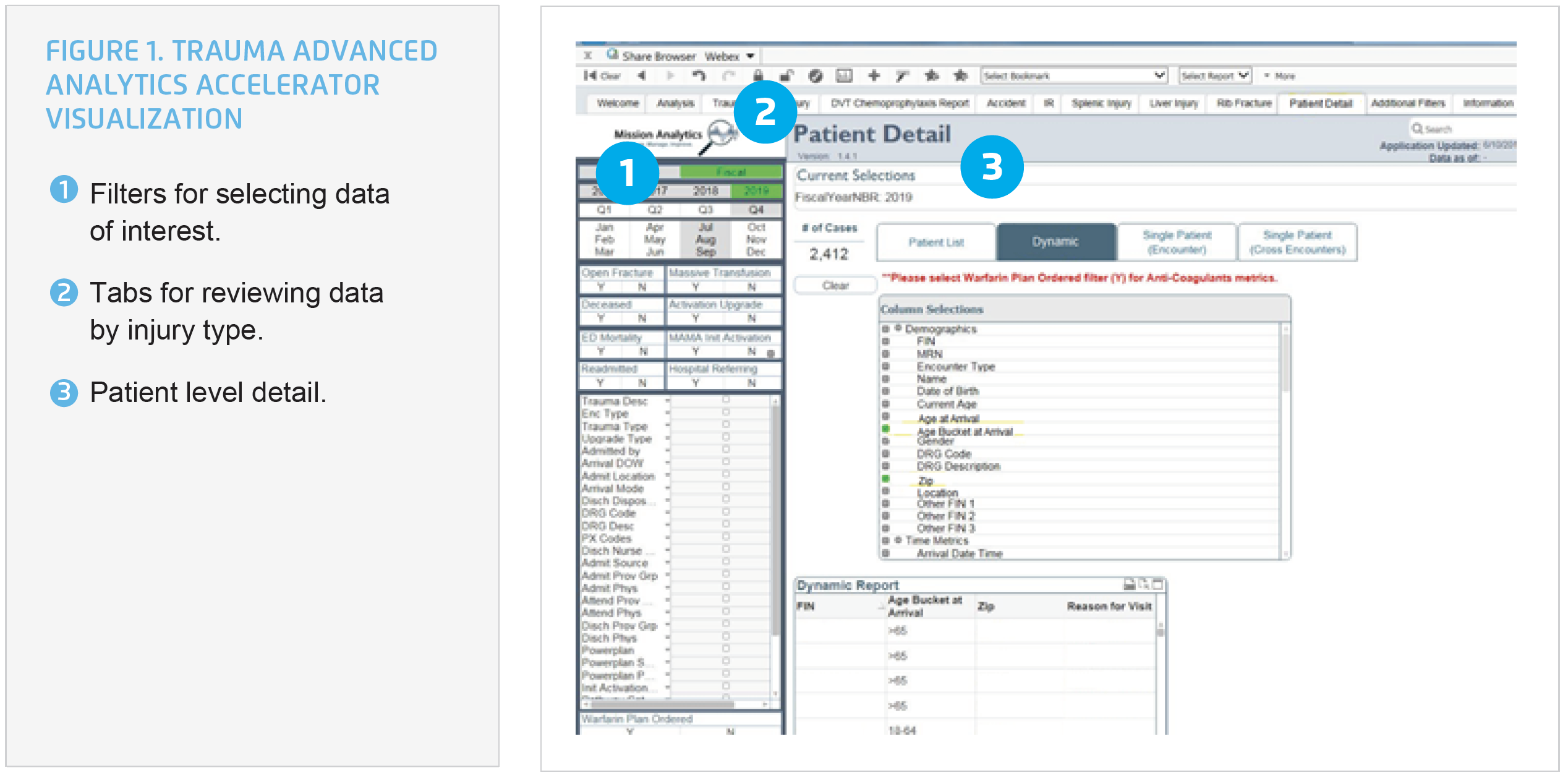This screenshot has width=1568, height=778.
Task: Click the plus Add icon in toolbar
Action: click(874, 76)
